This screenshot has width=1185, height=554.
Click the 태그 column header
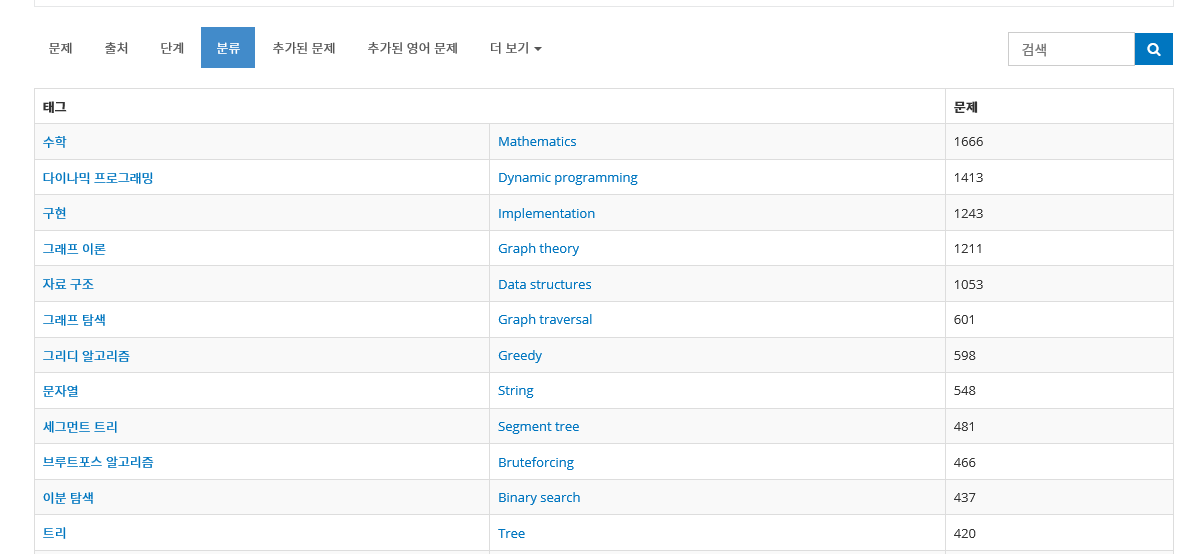54,107
